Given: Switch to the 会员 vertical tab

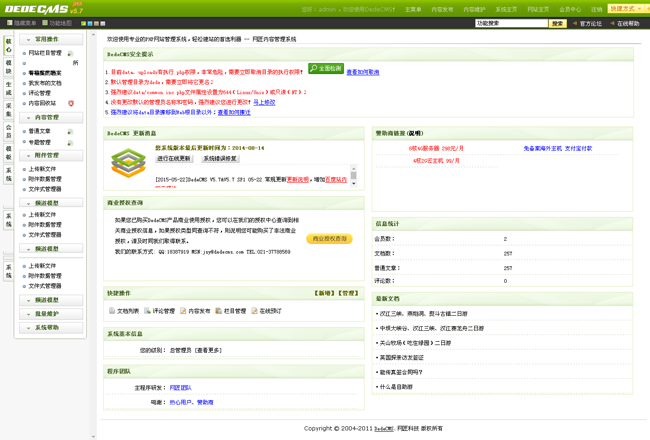Looking at the screenshot, I should [9, 131].
